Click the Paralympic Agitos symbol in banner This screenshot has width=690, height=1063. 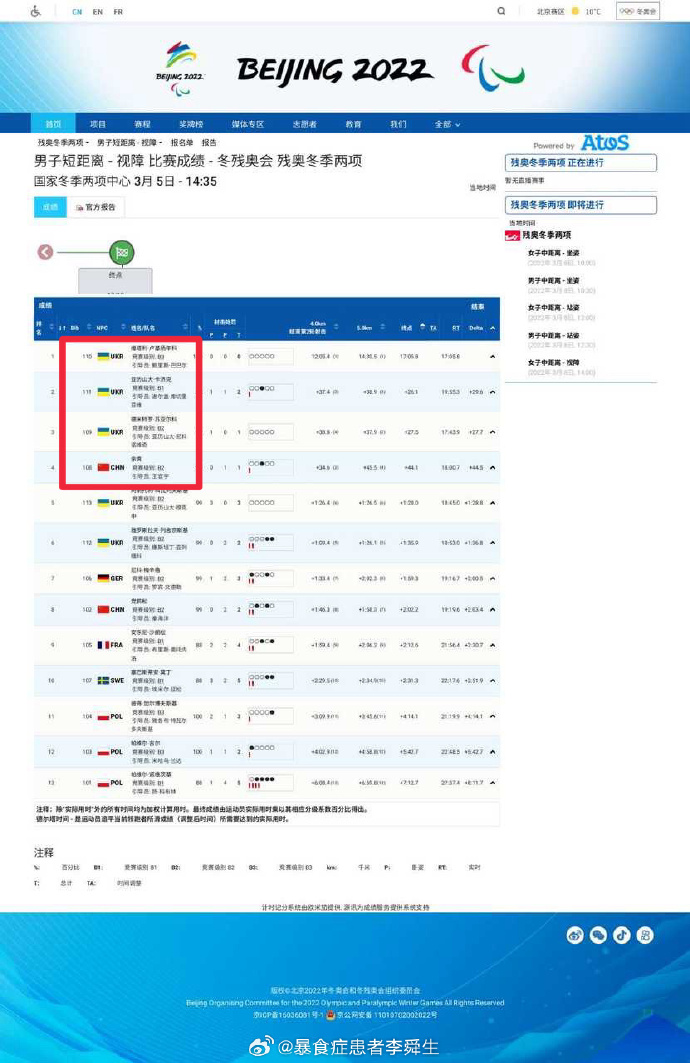click(492, 68)
